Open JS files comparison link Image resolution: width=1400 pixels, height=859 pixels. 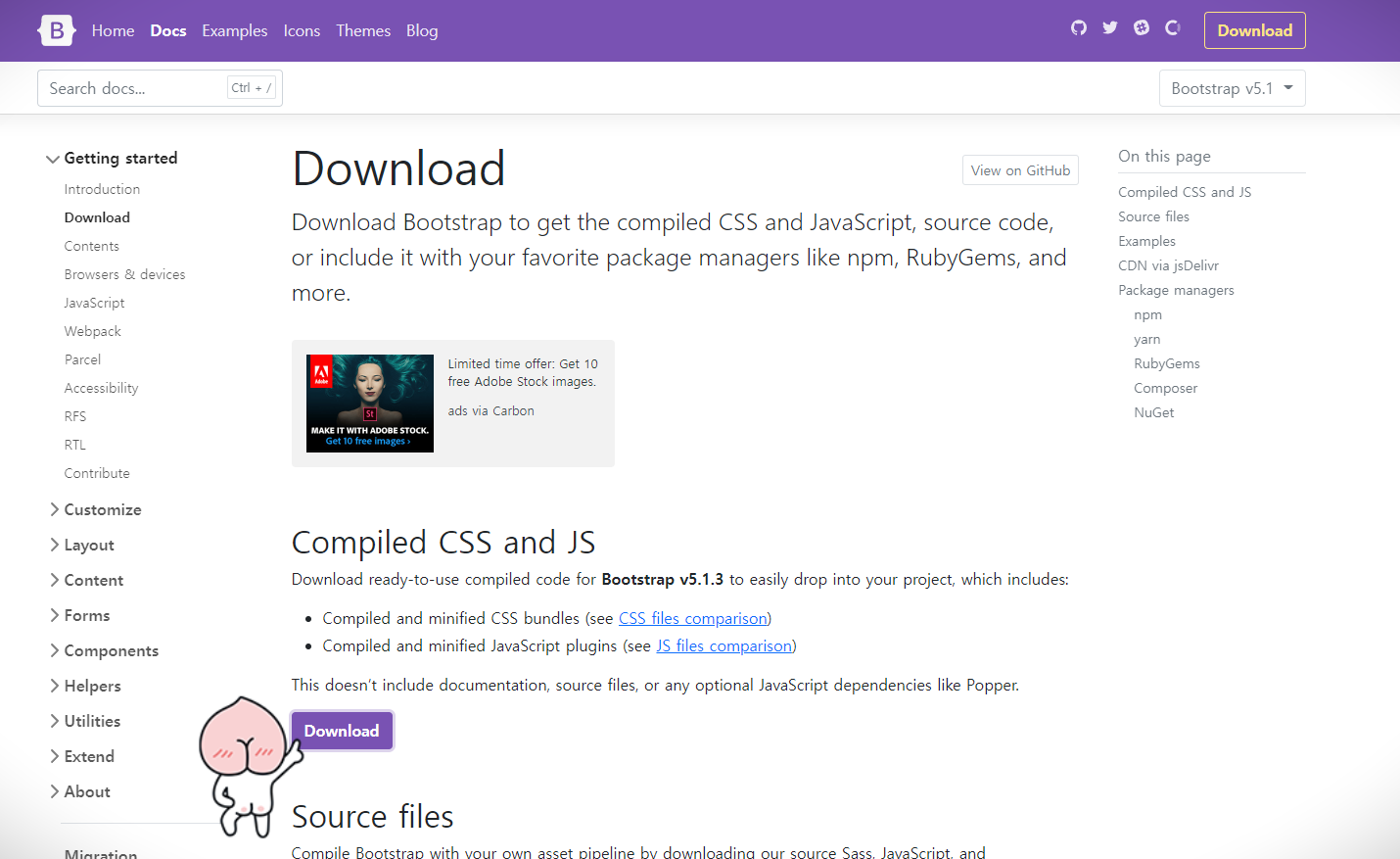pyautogui.click(x=723, y=645)
